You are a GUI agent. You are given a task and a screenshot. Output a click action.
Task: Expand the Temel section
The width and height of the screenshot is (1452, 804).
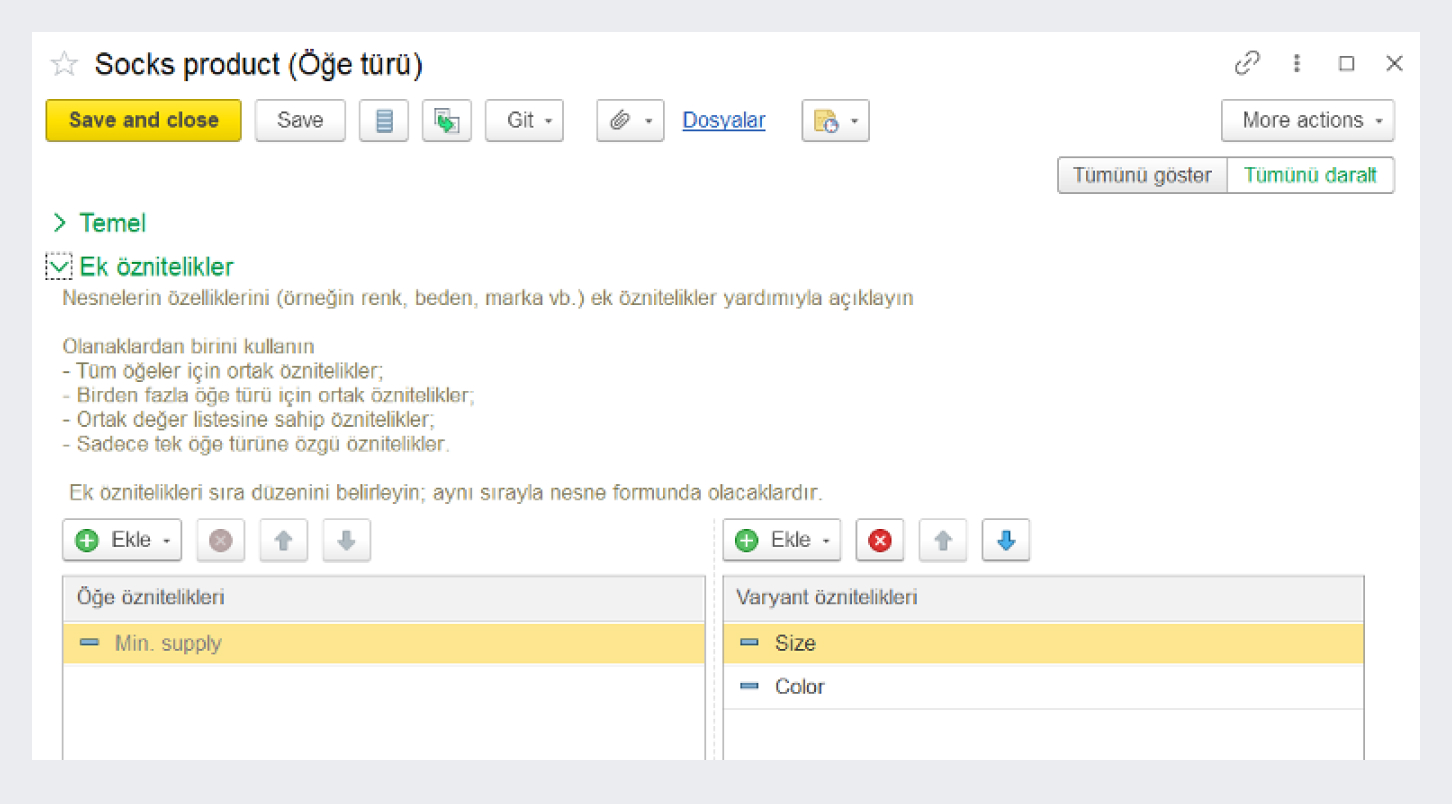point(100,223)
